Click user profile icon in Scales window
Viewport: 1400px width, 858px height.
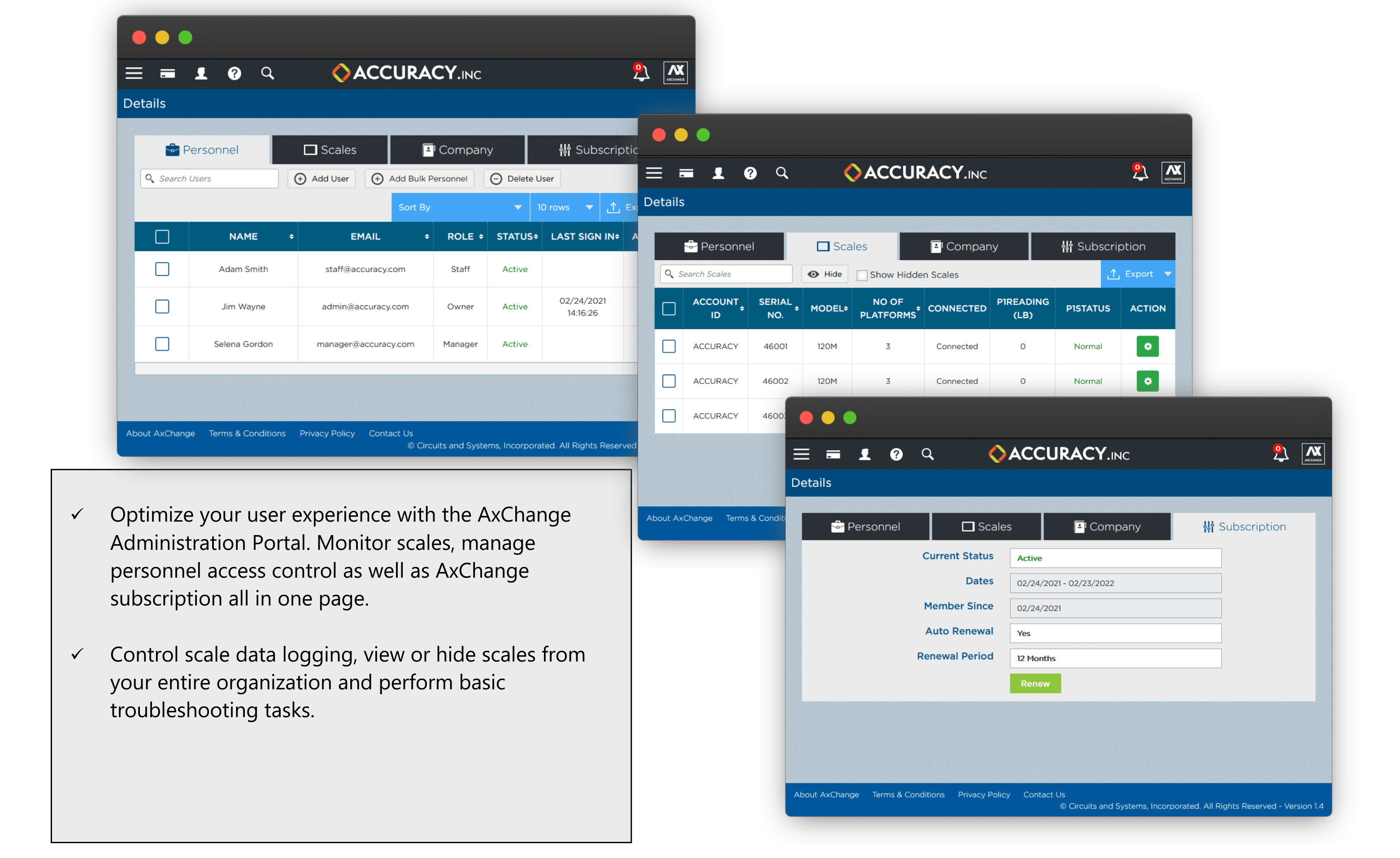click(x=718, y=173)
